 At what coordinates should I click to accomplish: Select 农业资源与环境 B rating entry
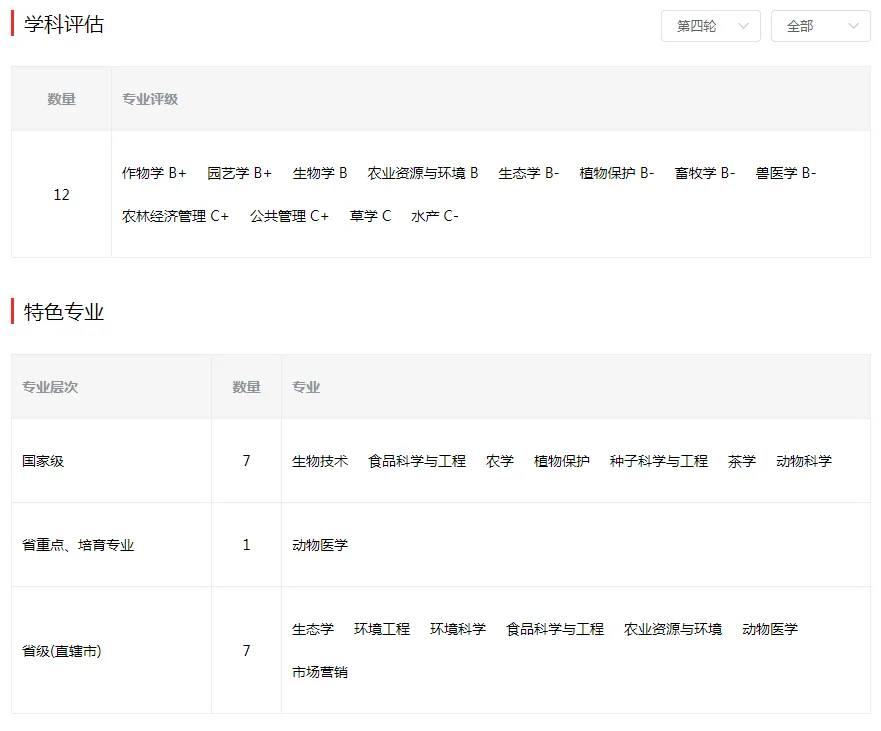click(423, 173)
